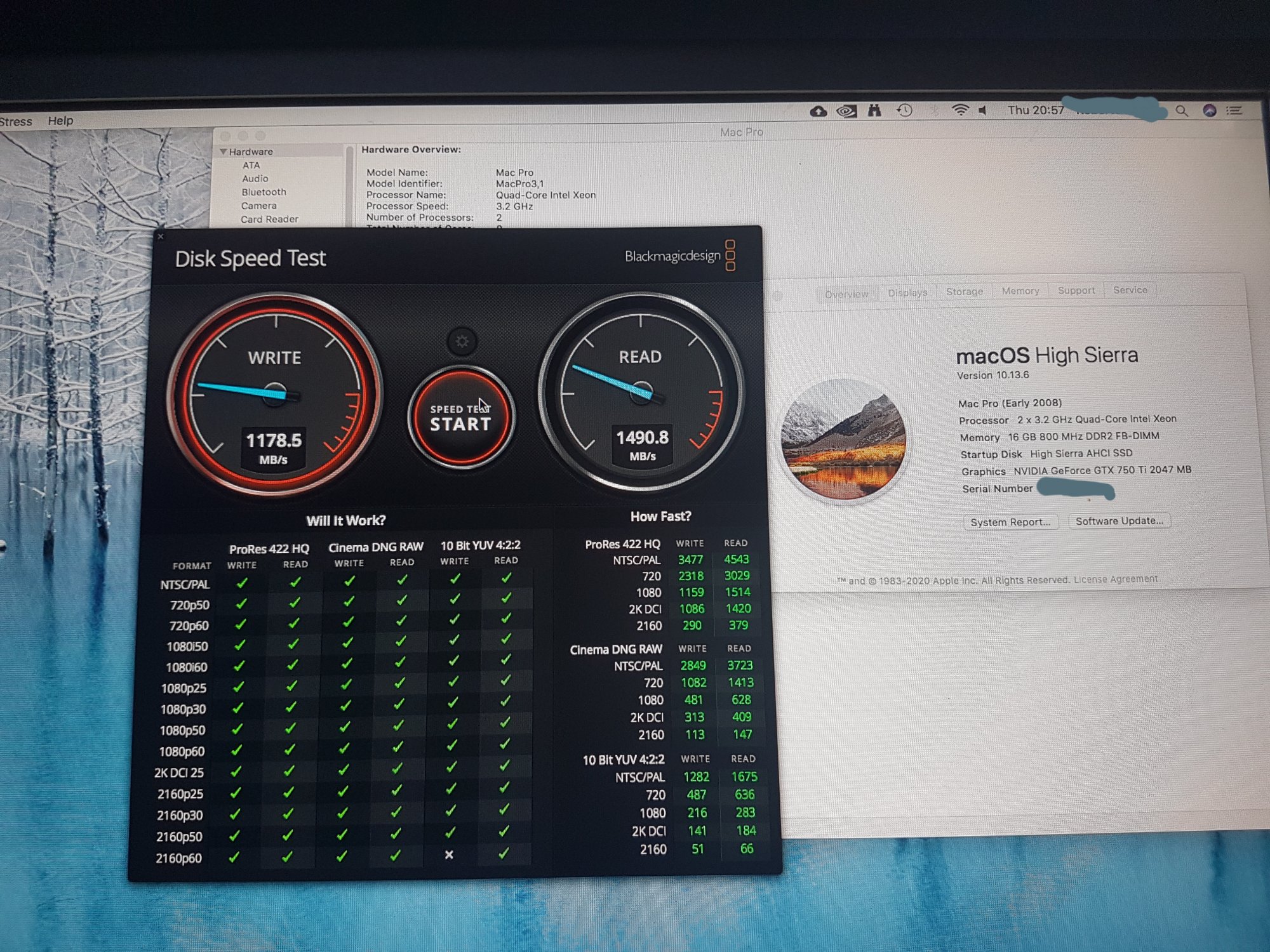The height and width of the screenshot is (952, 1270).
Task: Collapse the Hardware tree section
Action: [224, 152]
